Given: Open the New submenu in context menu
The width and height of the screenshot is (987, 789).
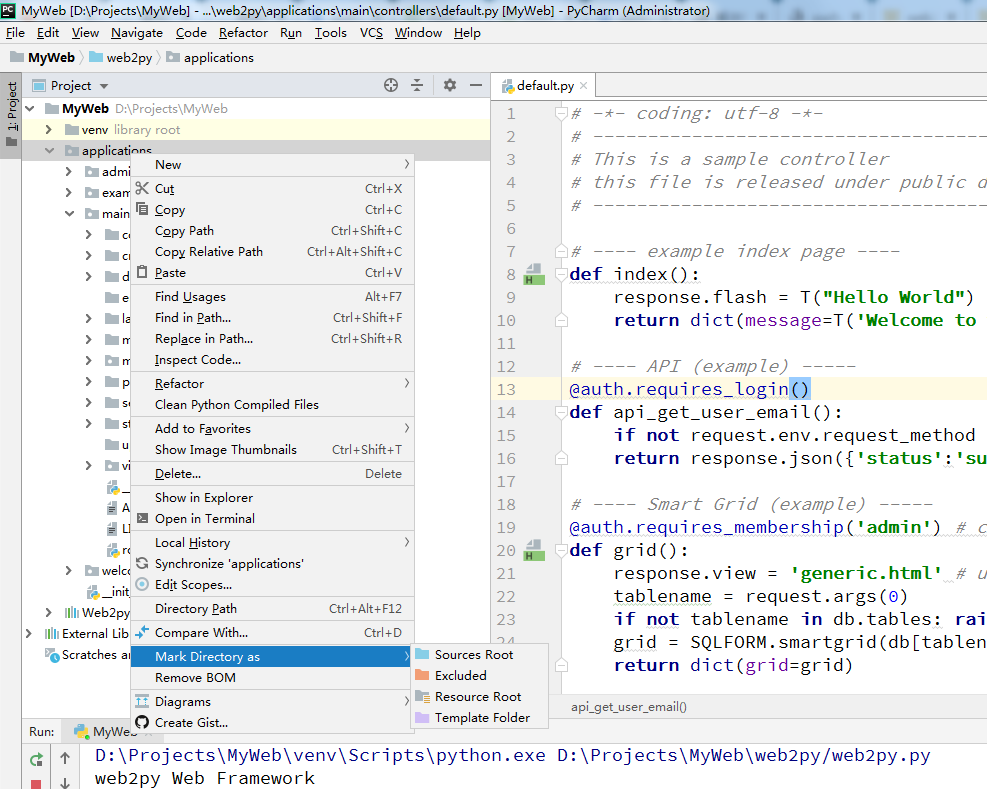Looking at the screenshot, I should (273, 164).
